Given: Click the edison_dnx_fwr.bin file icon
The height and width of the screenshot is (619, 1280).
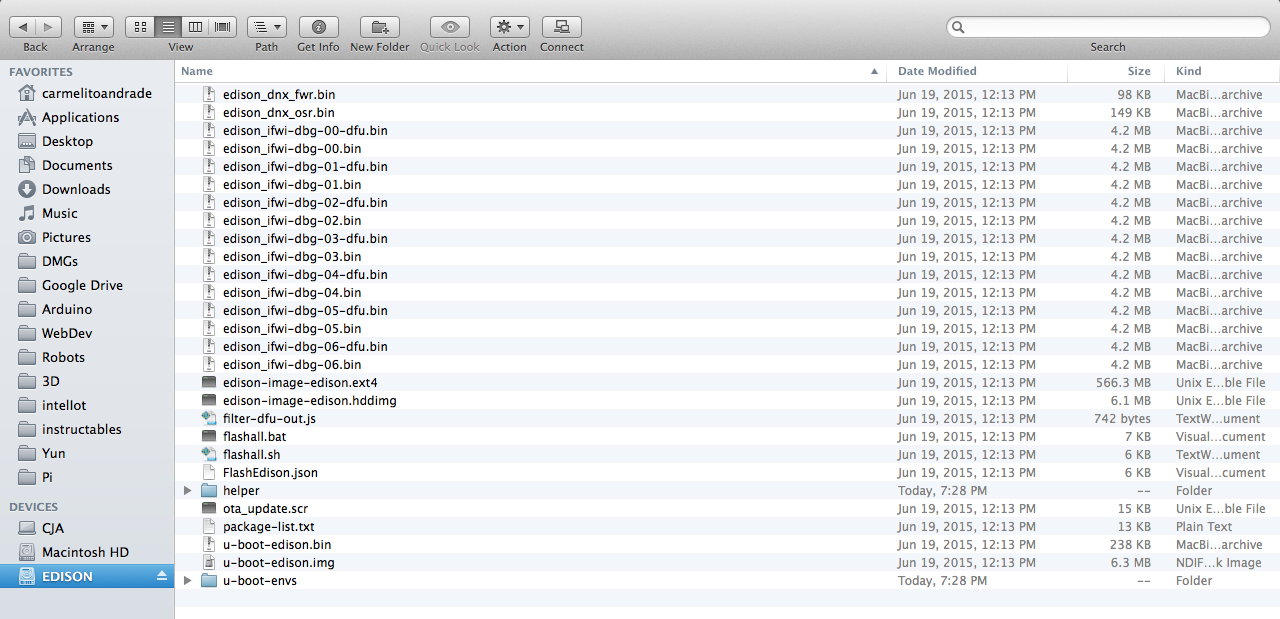Looking at the screenshot, I should pos(209,94).
